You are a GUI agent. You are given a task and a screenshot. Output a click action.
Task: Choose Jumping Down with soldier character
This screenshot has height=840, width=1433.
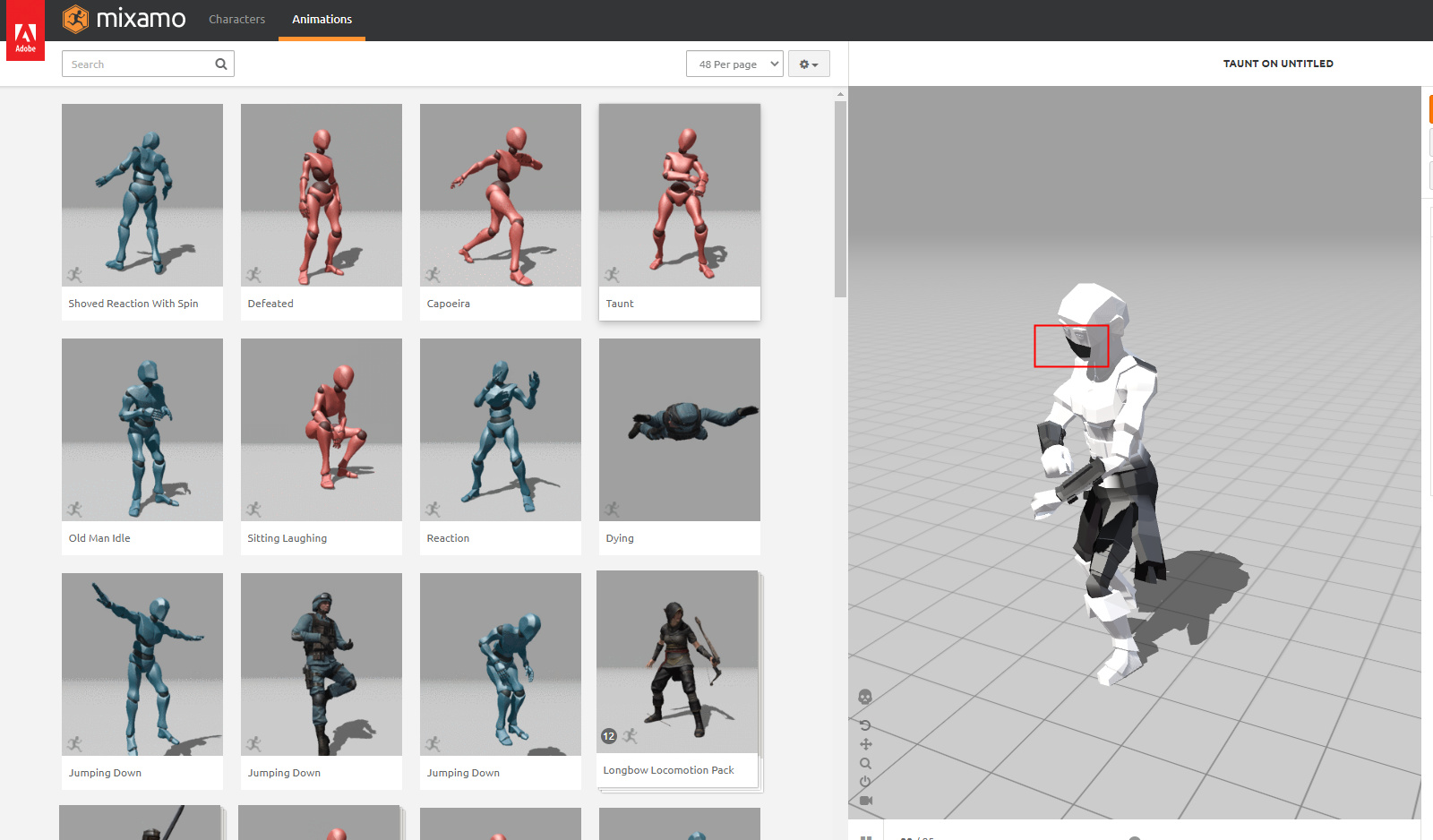coord(322,664)
